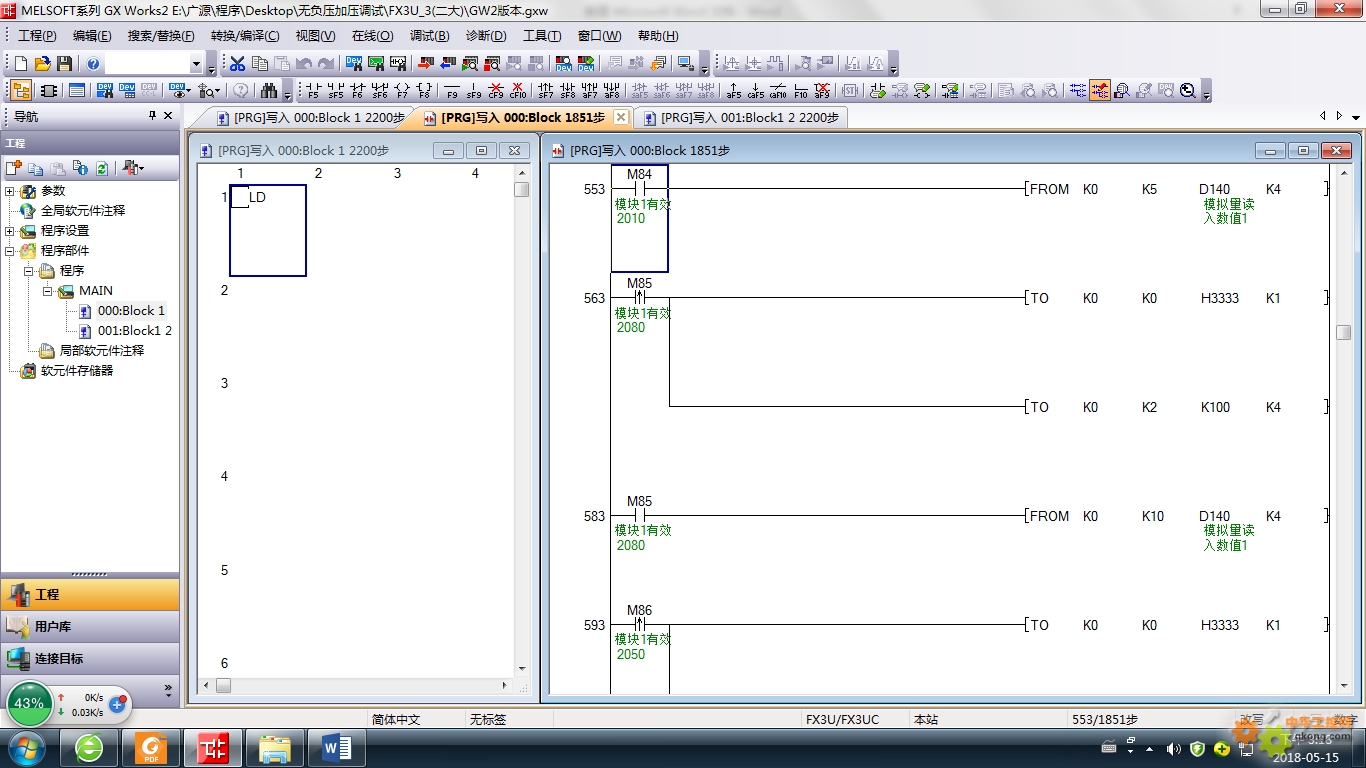
Task: Open the toolbar combo box dropdown
Action: point(196,65)
